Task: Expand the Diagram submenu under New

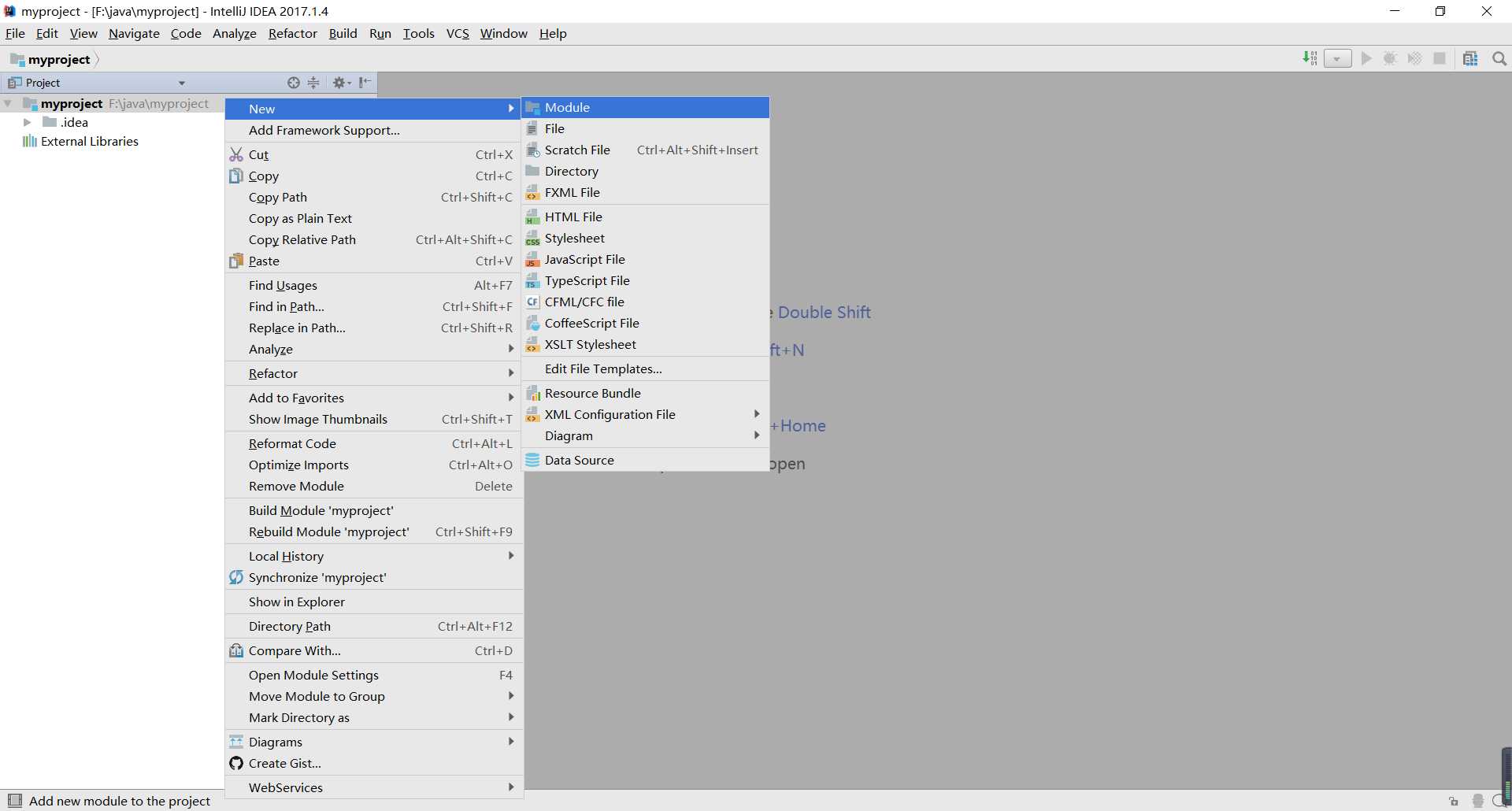Action: pyautogui.click(x=646, y=436)
